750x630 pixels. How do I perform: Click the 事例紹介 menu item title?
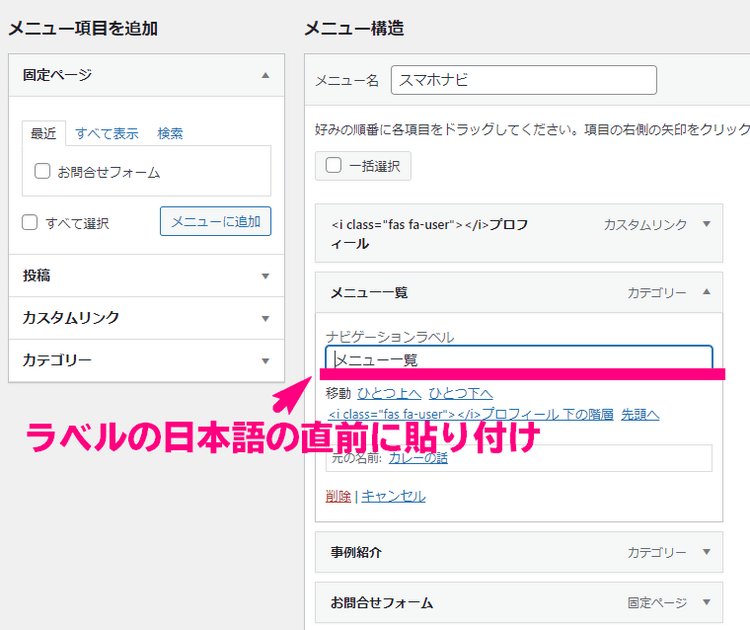356,553
